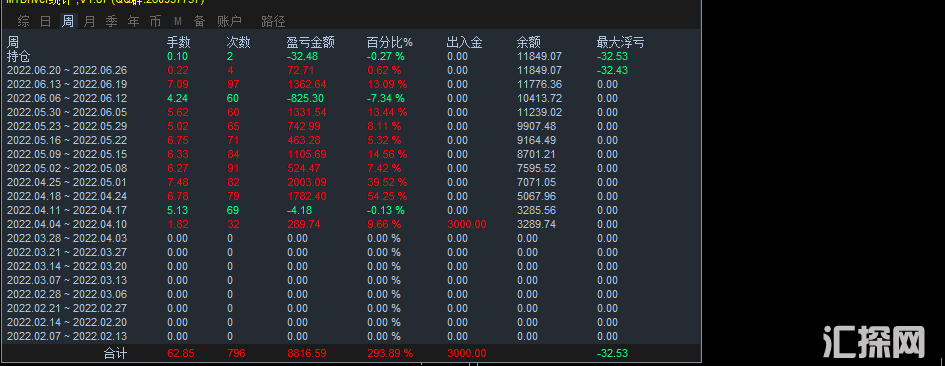Switch to the 年 yearly tab
The image size is (945, 366).
coord(134,22)
